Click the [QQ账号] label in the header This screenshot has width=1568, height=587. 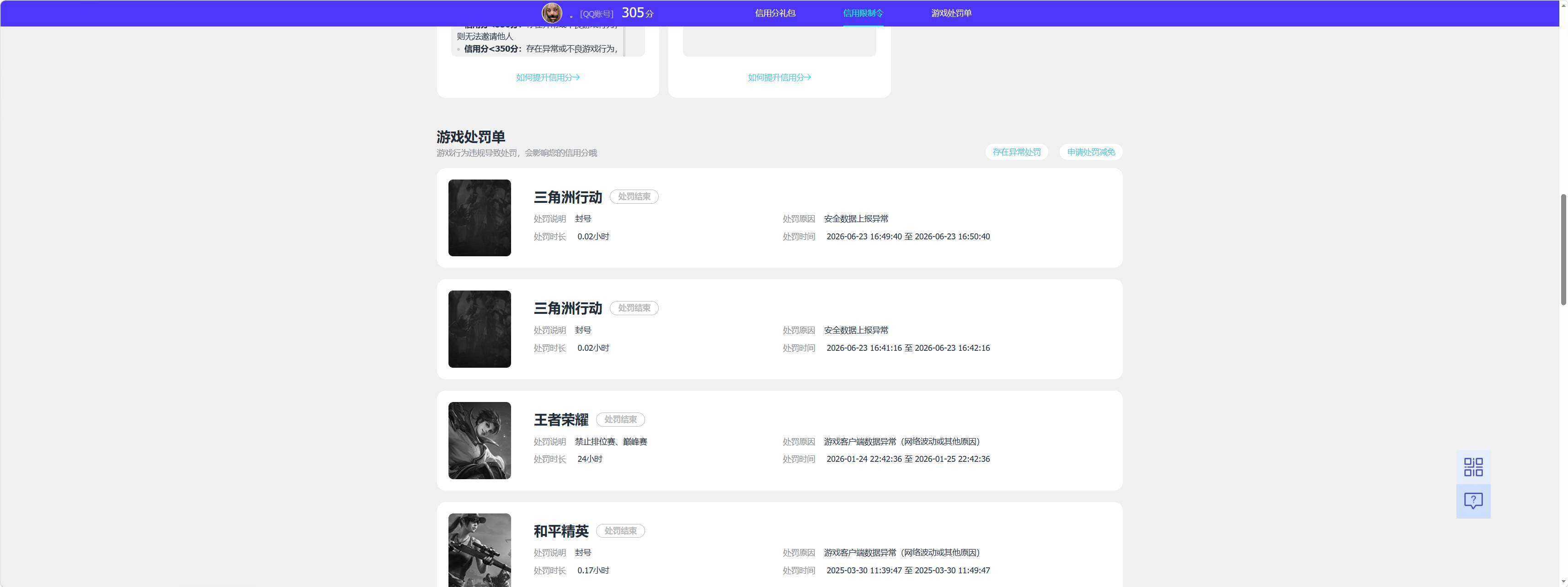(597, 14)
